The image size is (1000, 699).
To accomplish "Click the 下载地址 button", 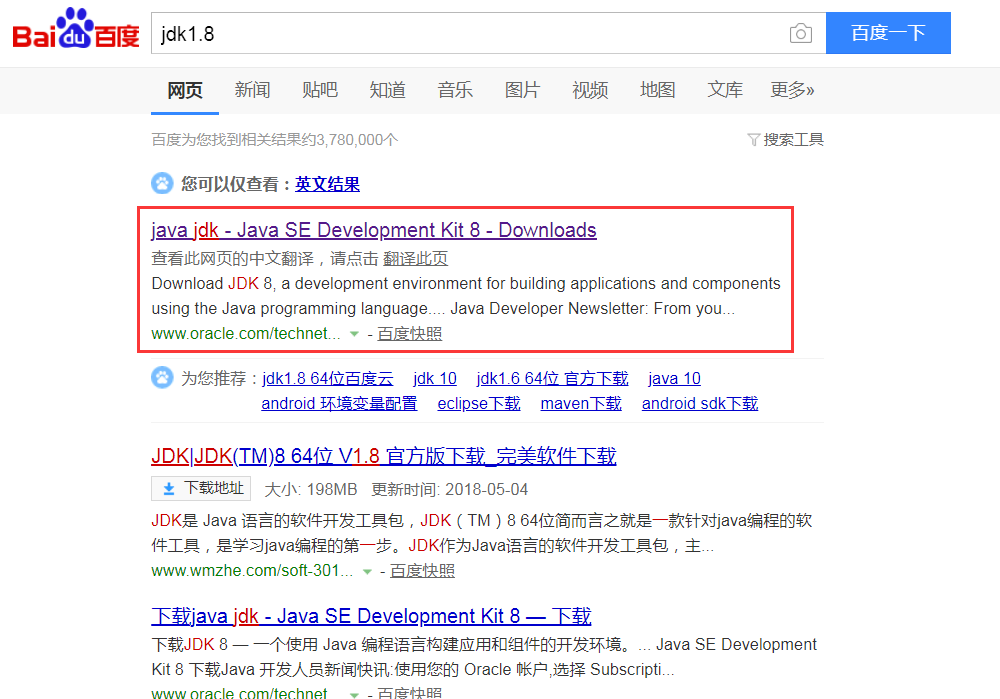I will tap(201, 489).
